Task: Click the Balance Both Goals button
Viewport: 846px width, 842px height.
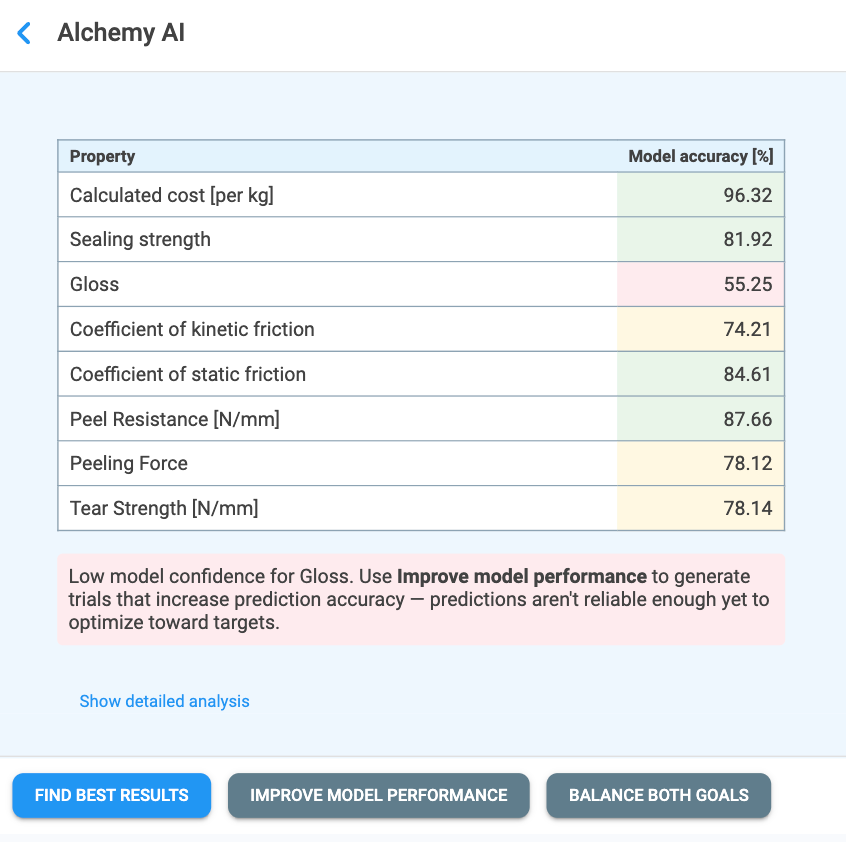Action: click(659, 795)
